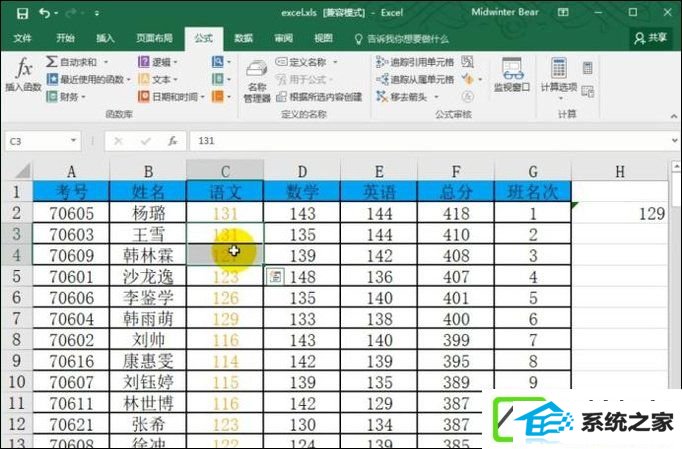
Task: Open the Text functions list
Action: (x=158, y=79)
